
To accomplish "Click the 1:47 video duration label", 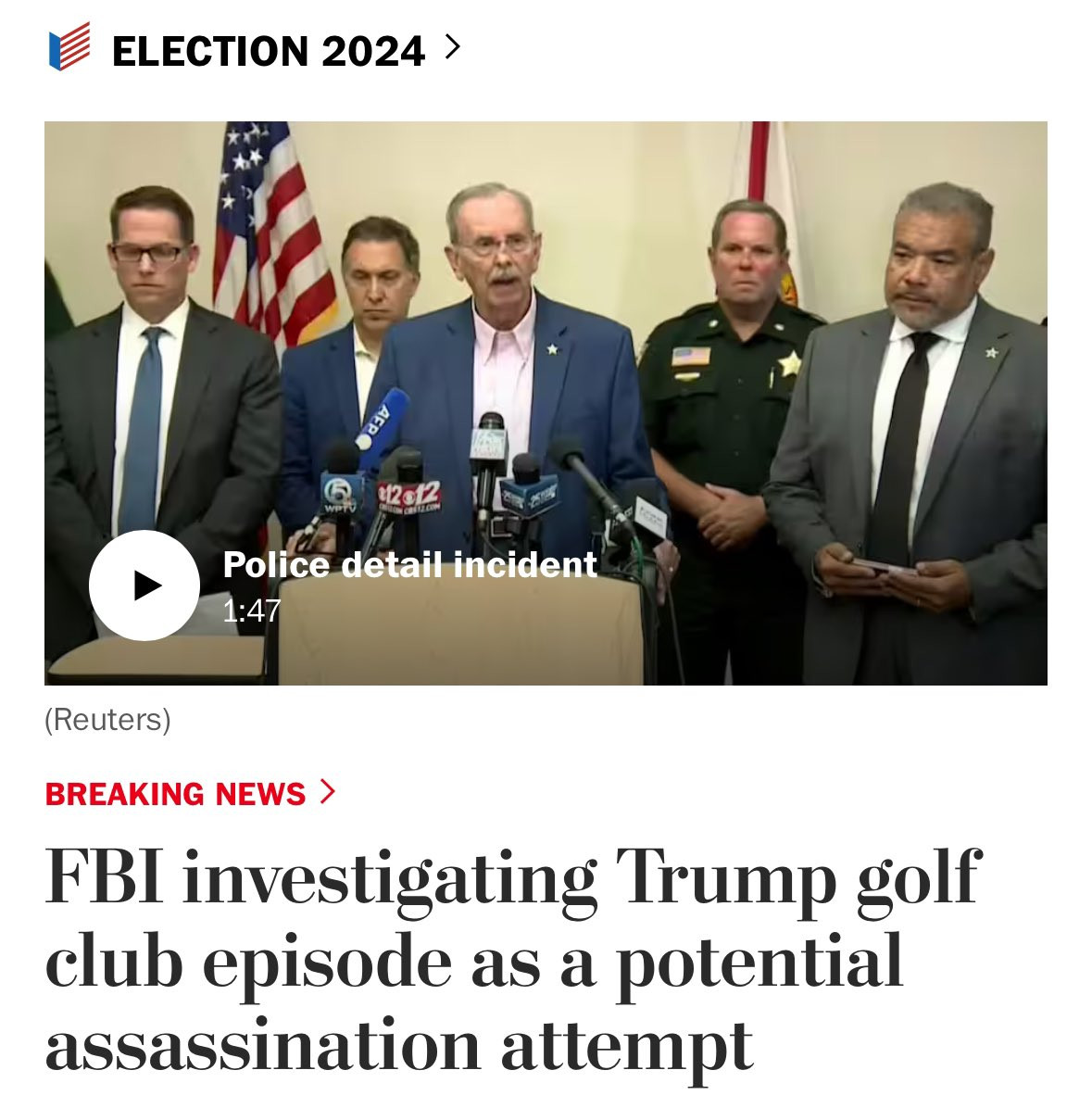I will point(251,611).
